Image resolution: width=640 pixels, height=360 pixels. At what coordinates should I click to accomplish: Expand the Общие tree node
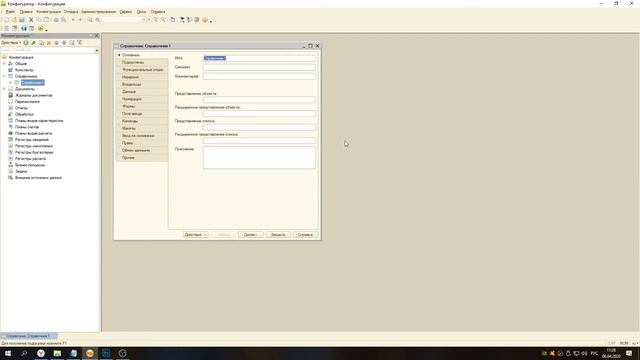pyautogui.click(x=4, y=64)
